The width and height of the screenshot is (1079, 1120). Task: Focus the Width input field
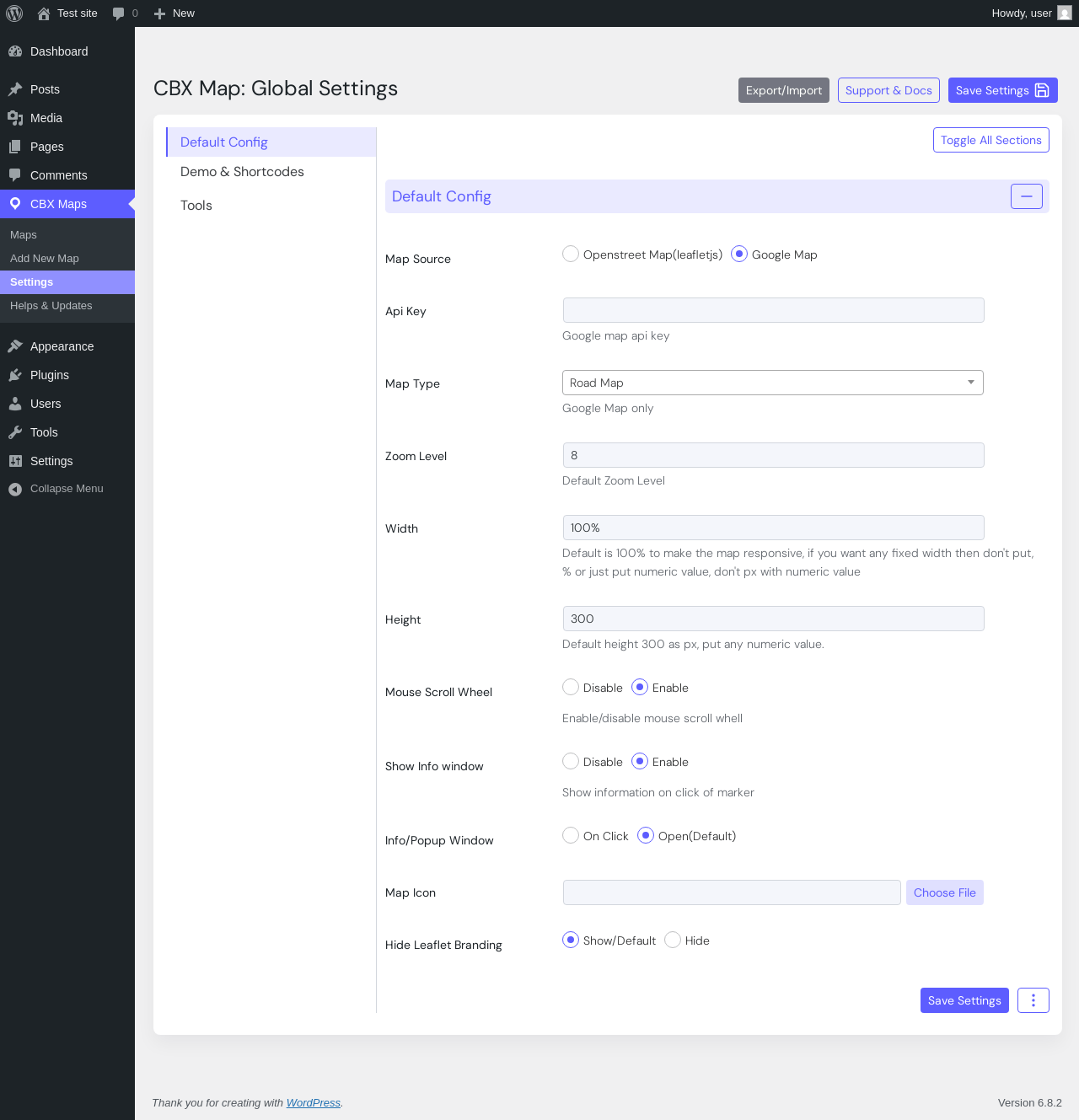click(774, 528)
